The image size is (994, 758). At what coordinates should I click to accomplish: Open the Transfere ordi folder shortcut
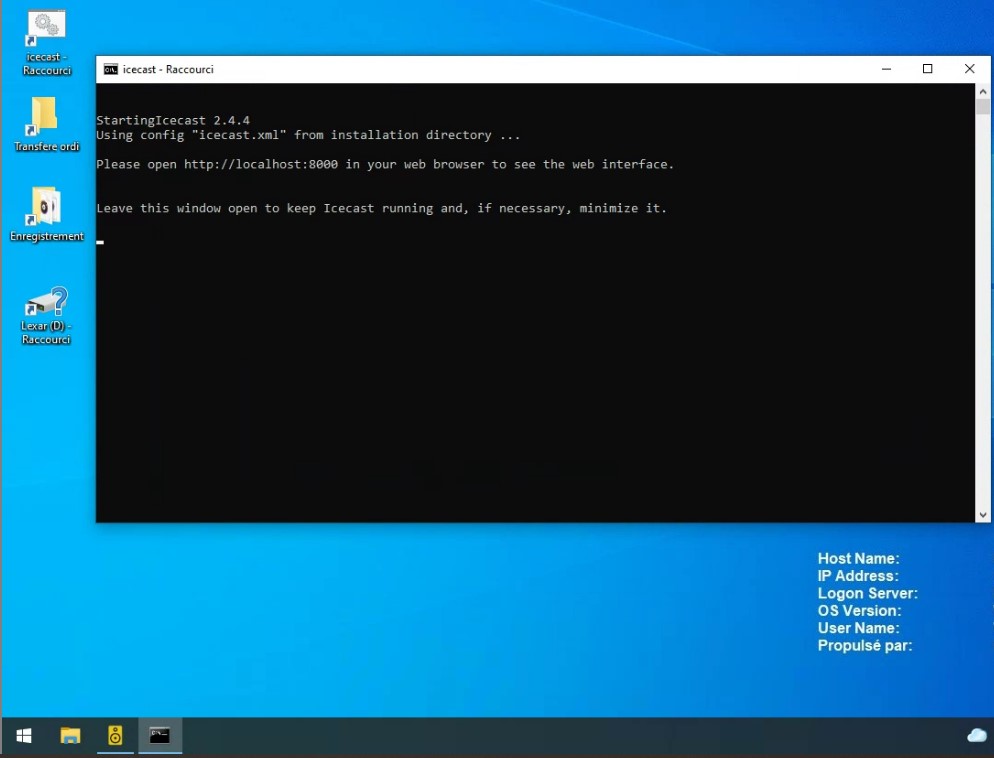tap(46, 124)
